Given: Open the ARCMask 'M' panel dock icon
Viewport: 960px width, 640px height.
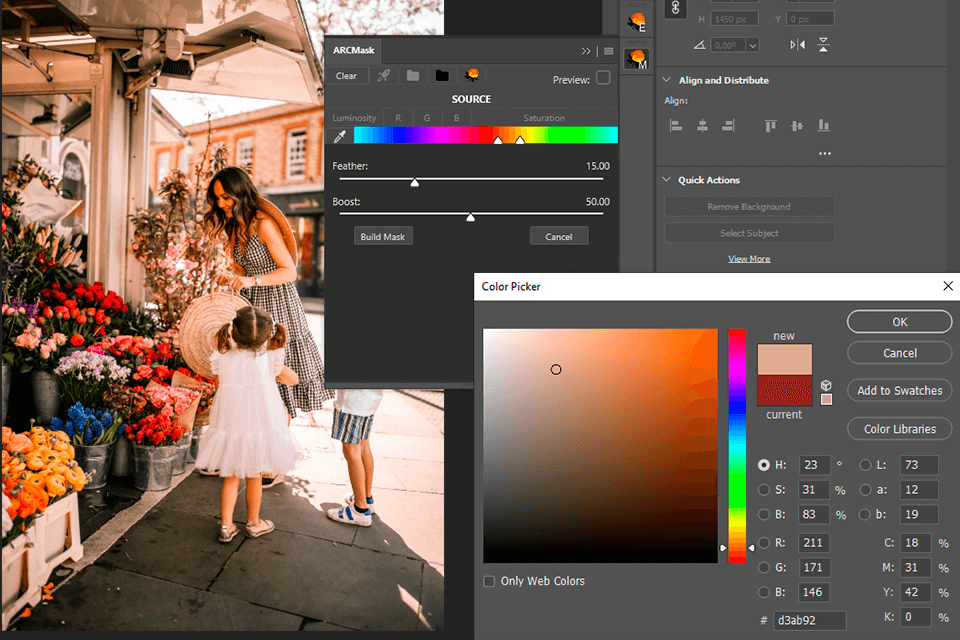Looking at the screenshot, I should point(637,59).
